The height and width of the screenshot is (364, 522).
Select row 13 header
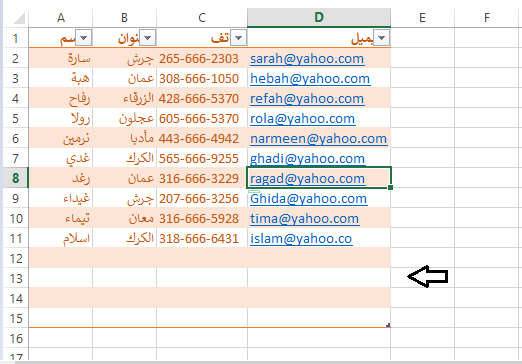[16, 279]
